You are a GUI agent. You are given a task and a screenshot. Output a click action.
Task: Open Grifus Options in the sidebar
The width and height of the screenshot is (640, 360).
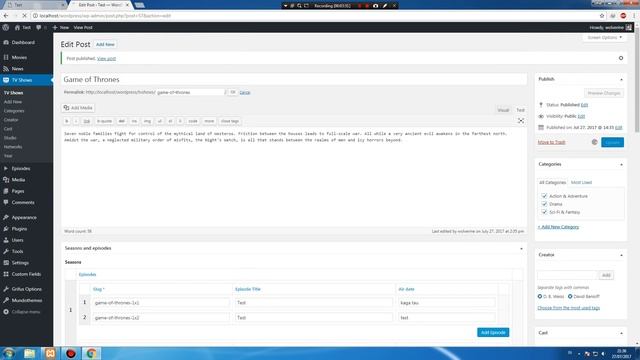[x=26, y=289]
